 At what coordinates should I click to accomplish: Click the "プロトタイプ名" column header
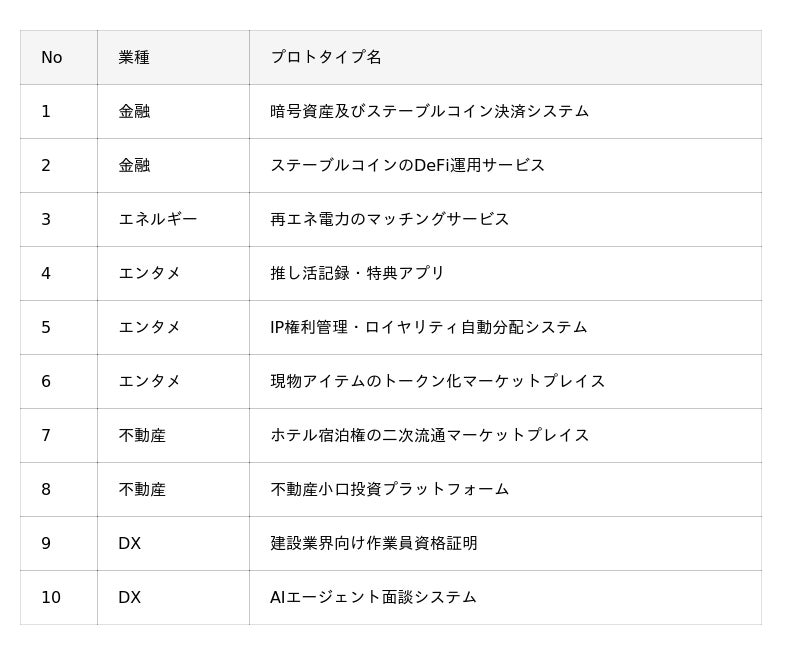326,58
